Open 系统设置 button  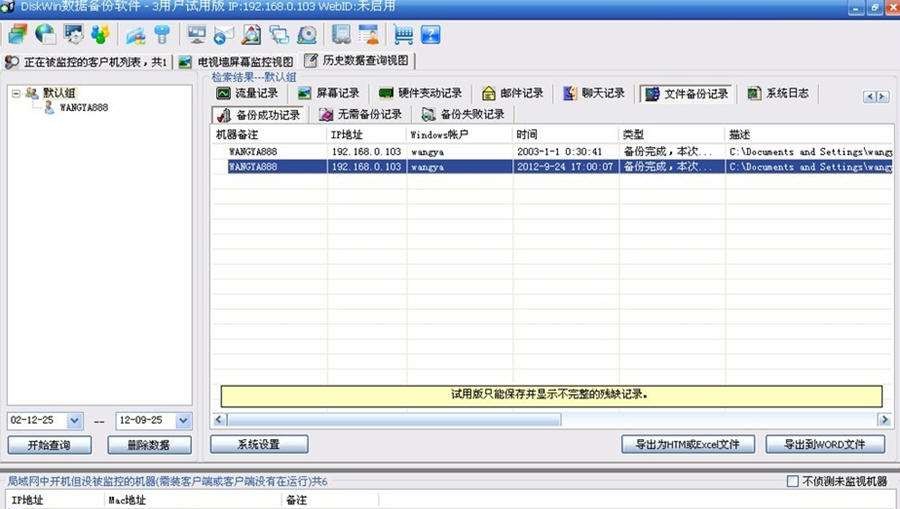pyautogui.click(x=259, y=444)
